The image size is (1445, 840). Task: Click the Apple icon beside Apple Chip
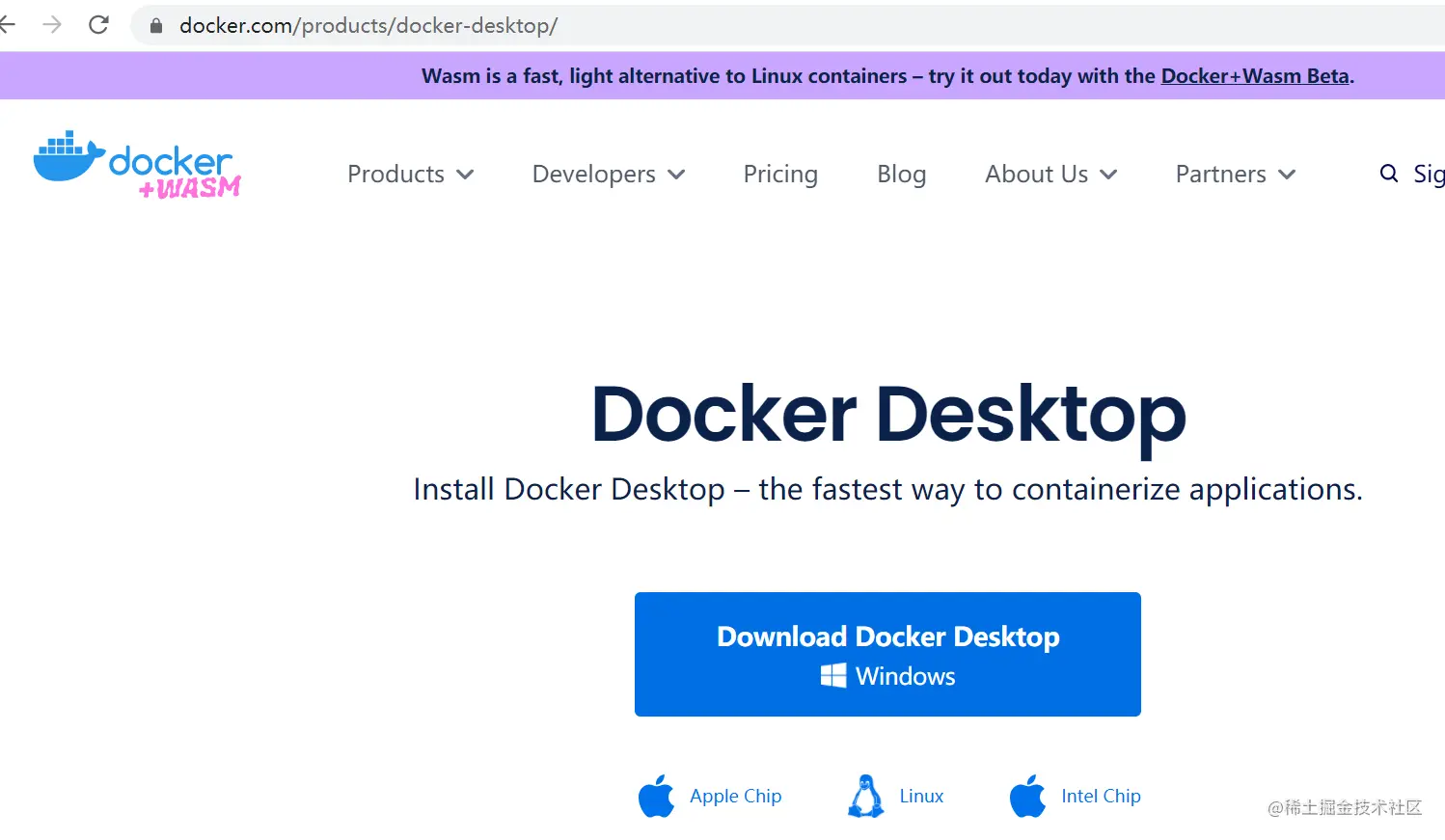point(656,796)
